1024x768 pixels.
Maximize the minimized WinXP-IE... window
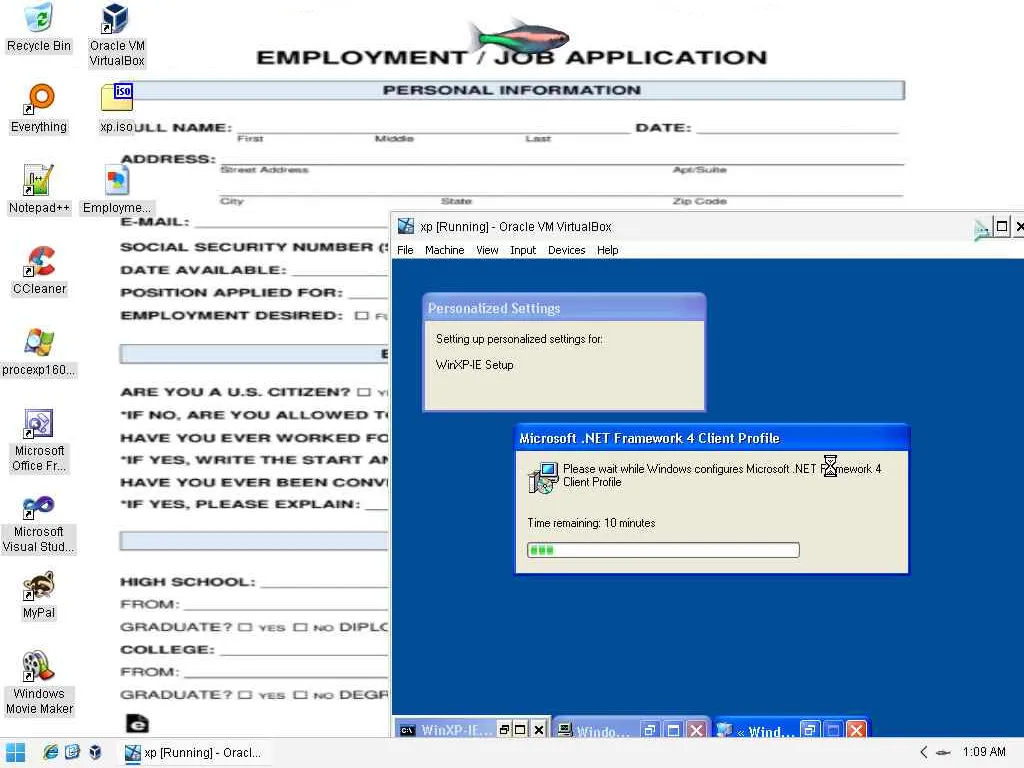(520, 730)
